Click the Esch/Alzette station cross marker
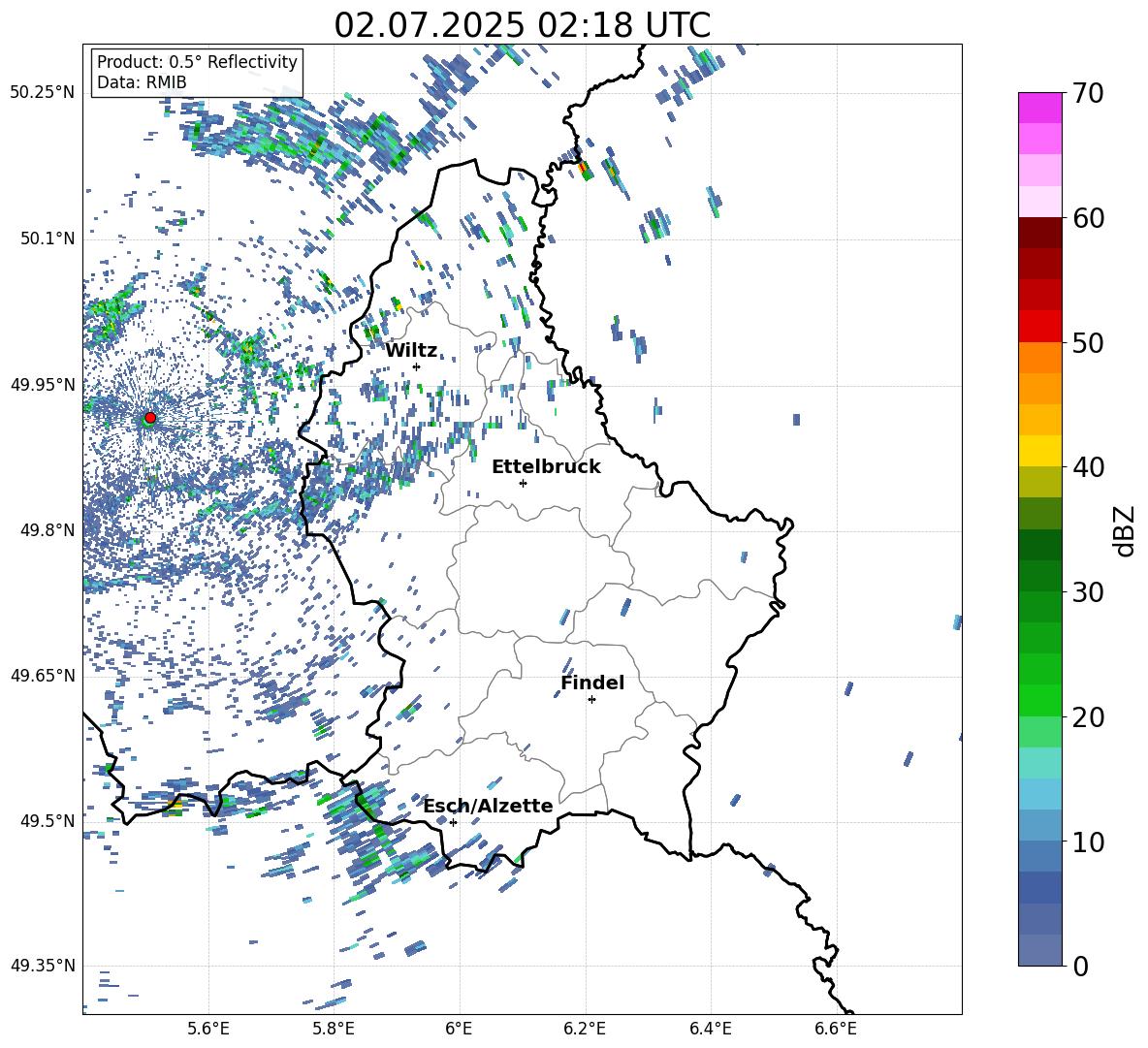 (453, 822)
